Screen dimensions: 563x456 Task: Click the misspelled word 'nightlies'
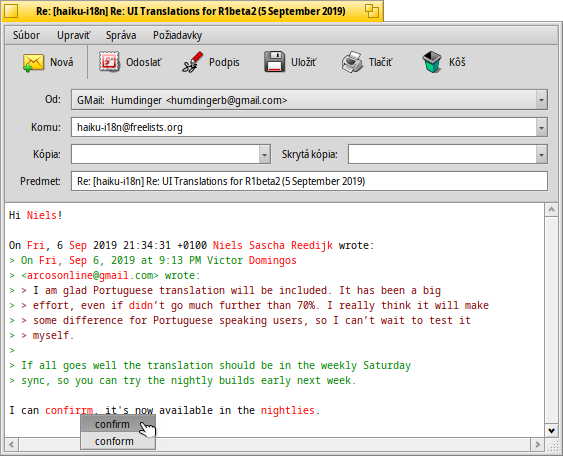pyautogui.click(x=288, y=410)
